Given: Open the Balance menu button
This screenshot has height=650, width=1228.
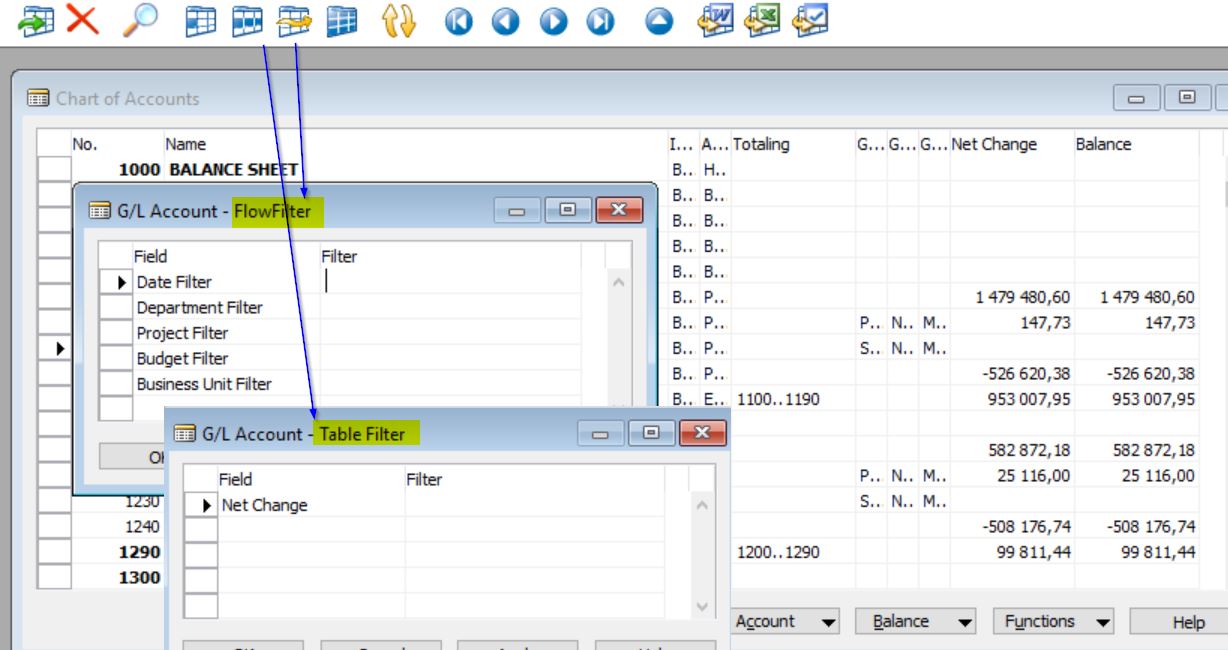Looking at the screenshot, I should [x=915, y=622].
